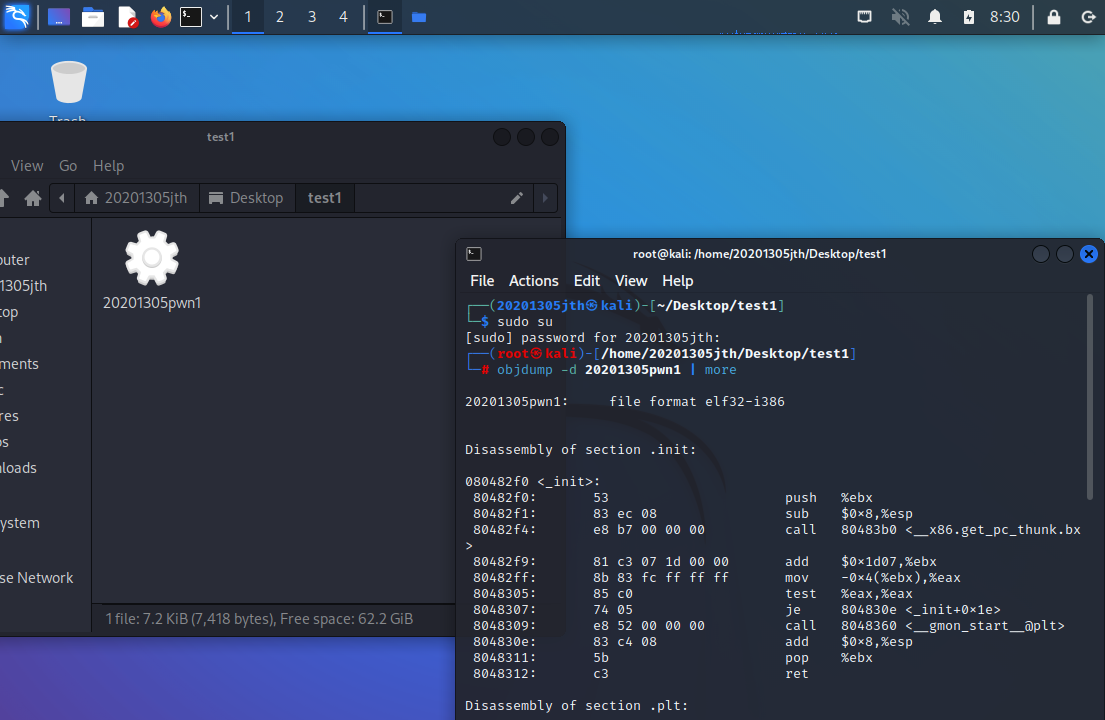Image resolution: width=1105 pixels, height=720 pixels.
Task: Open the display settings tray icon
Action: point(864,17)
